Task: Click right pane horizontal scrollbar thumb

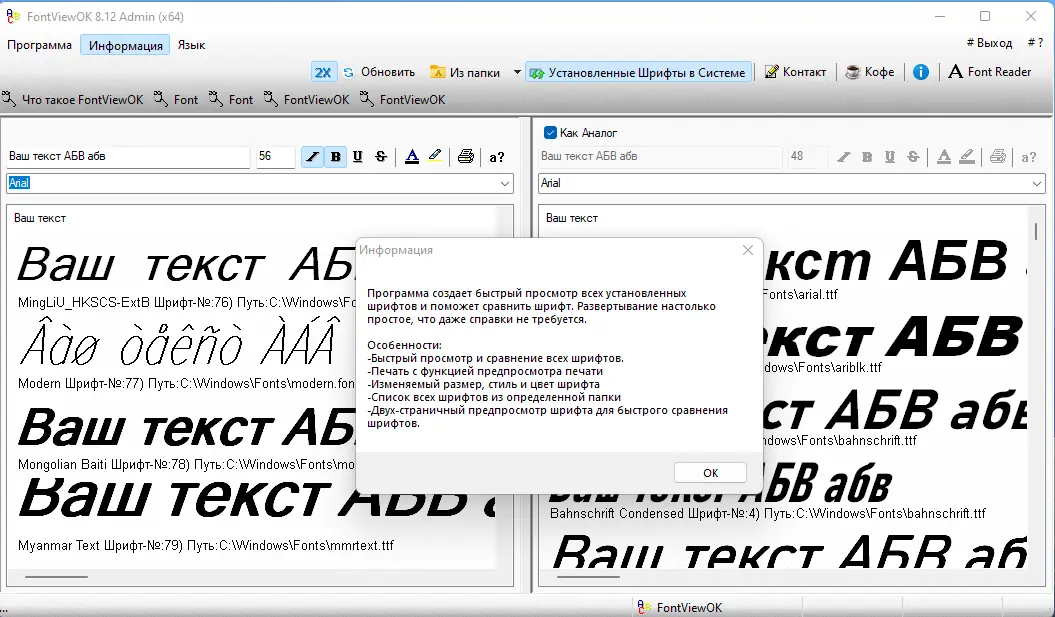Action: (588, 577)
